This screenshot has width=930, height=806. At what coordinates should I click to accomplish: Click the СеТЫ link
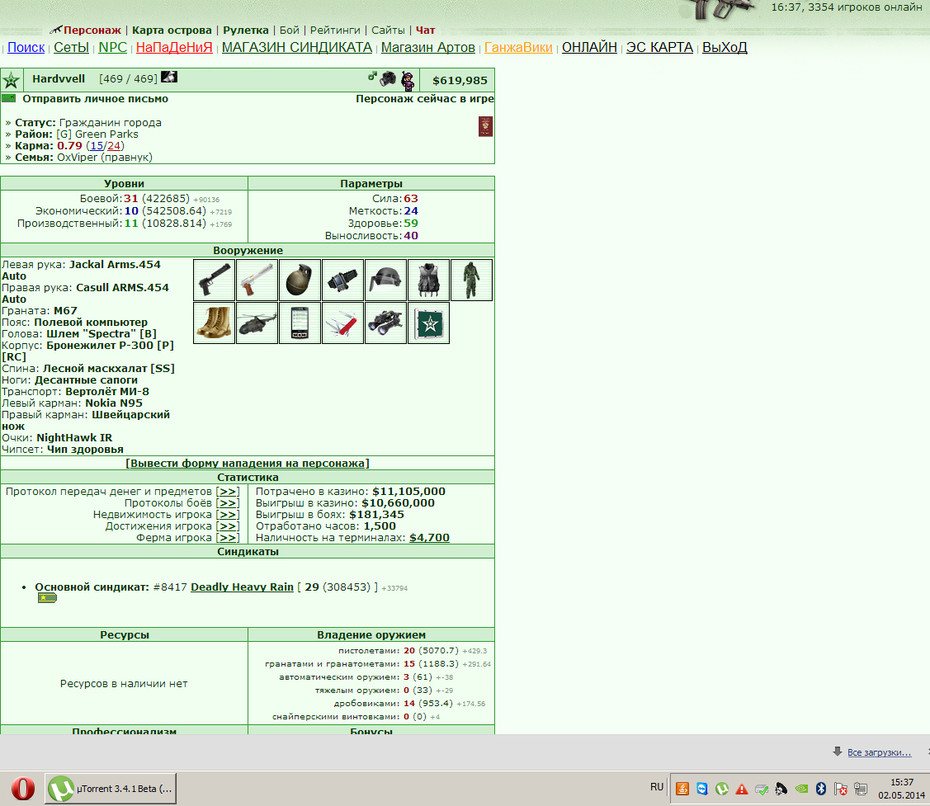point(71,47)
